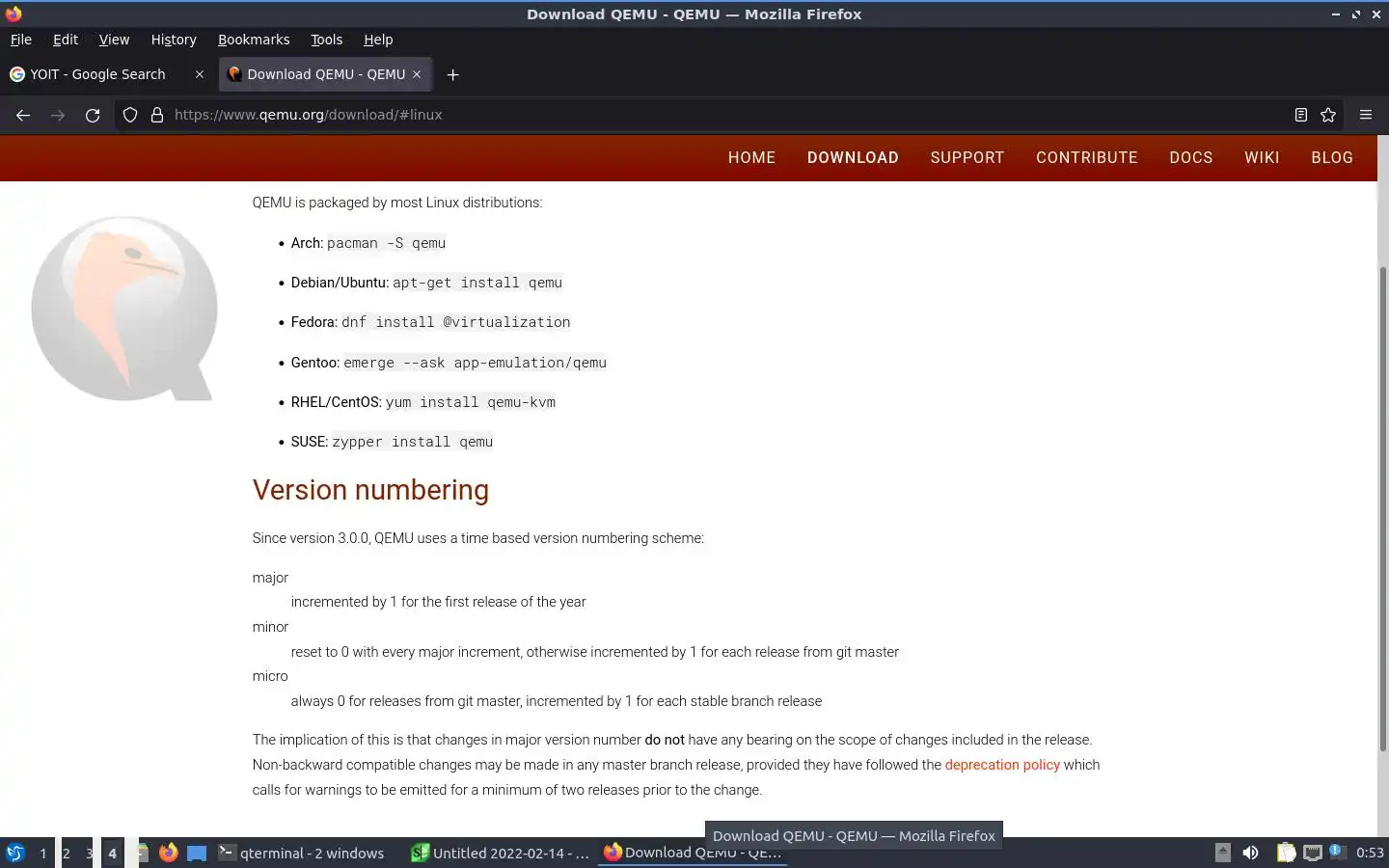1389x868 pixels.
Task: Go to HOME in the QEMU nav bar
Action: [x=751, y=157]
